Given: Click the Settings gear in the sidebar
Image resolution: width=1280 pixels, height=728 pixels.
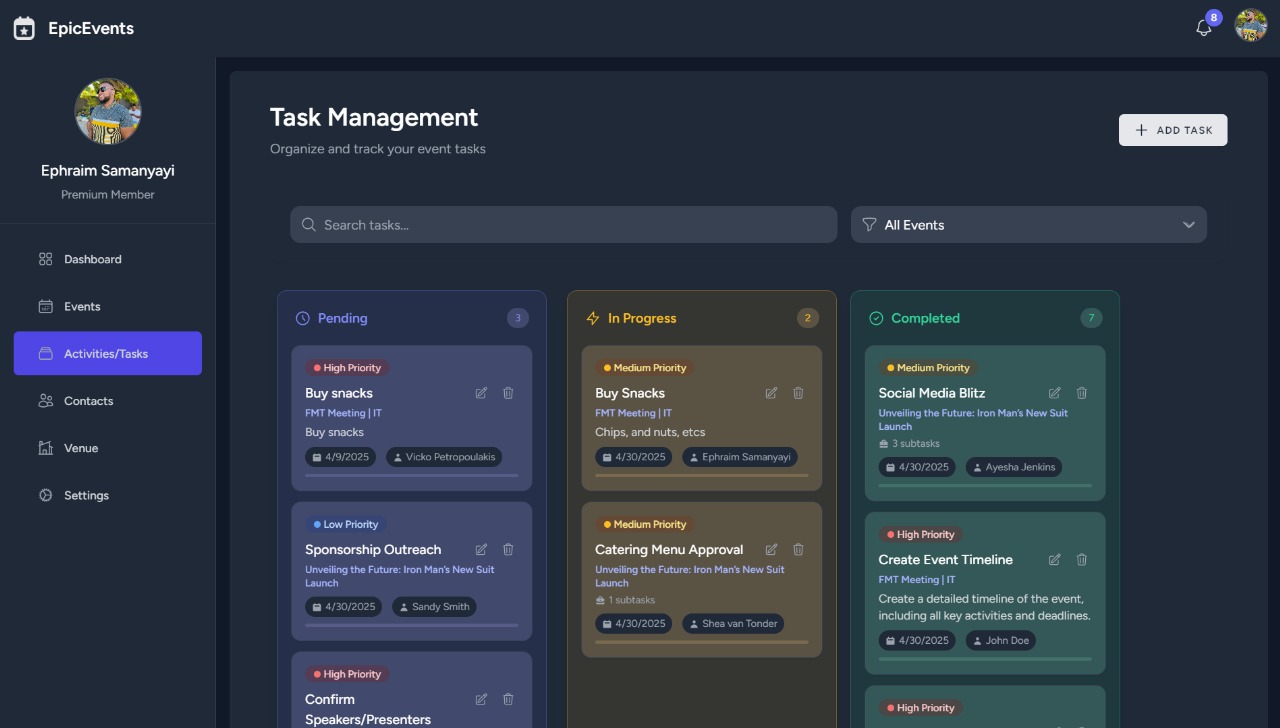Looking at the screenshot, I should [x=44, y=495].
